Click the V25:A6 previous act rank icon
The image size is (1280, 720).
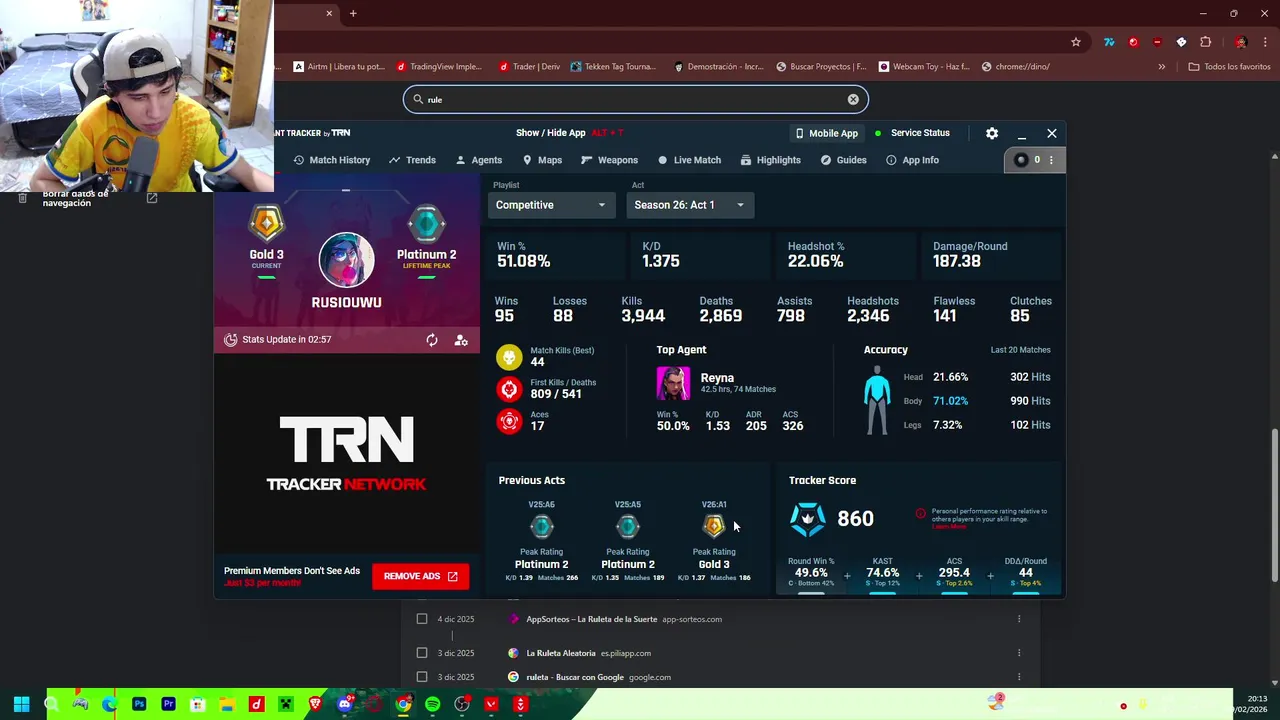click(541, 527)
